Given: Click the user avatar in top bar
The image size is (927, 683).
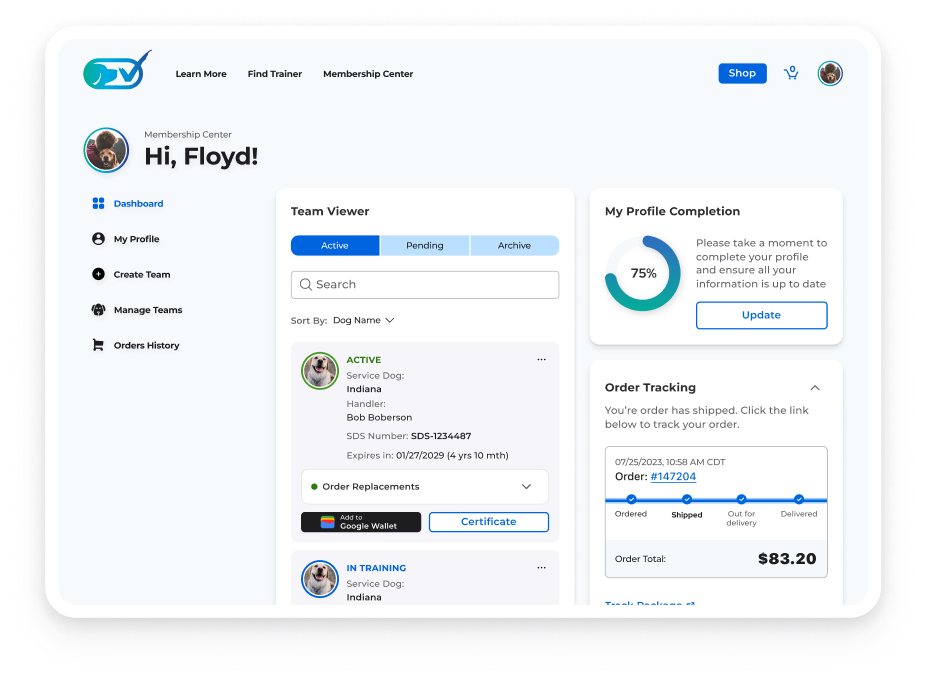Looking at the screenshot, I should (x=830, y=73).
